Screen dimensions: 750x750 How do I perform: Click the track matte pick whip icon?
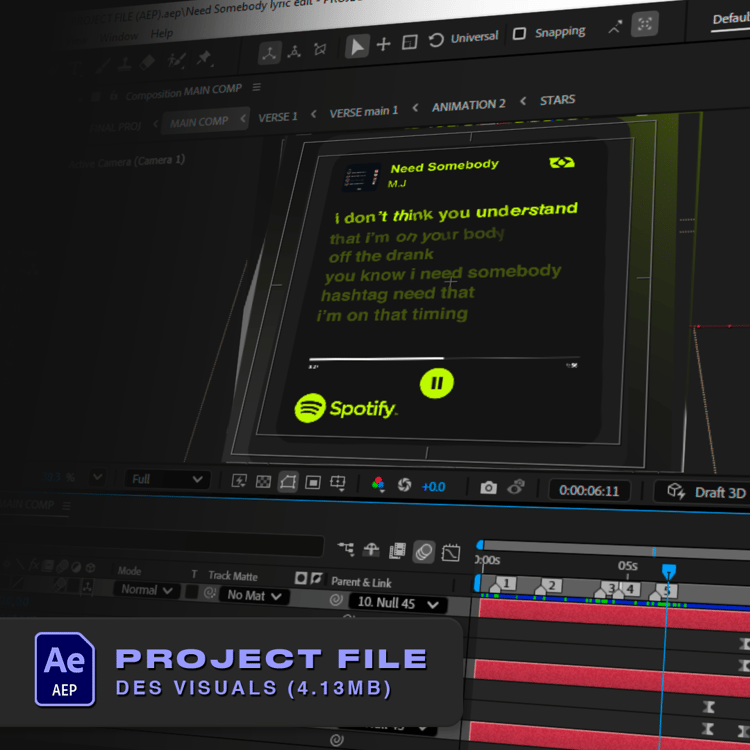[209, 593]
